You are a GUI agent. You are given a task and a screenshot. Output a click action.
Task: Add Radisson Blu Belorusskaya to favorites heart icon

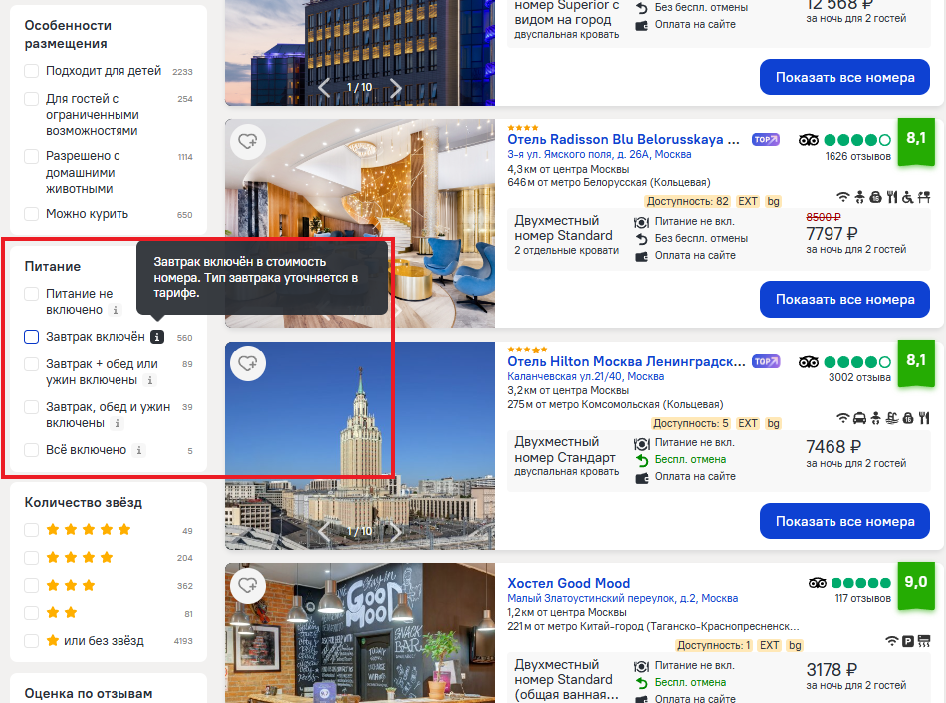coord(248,141)
